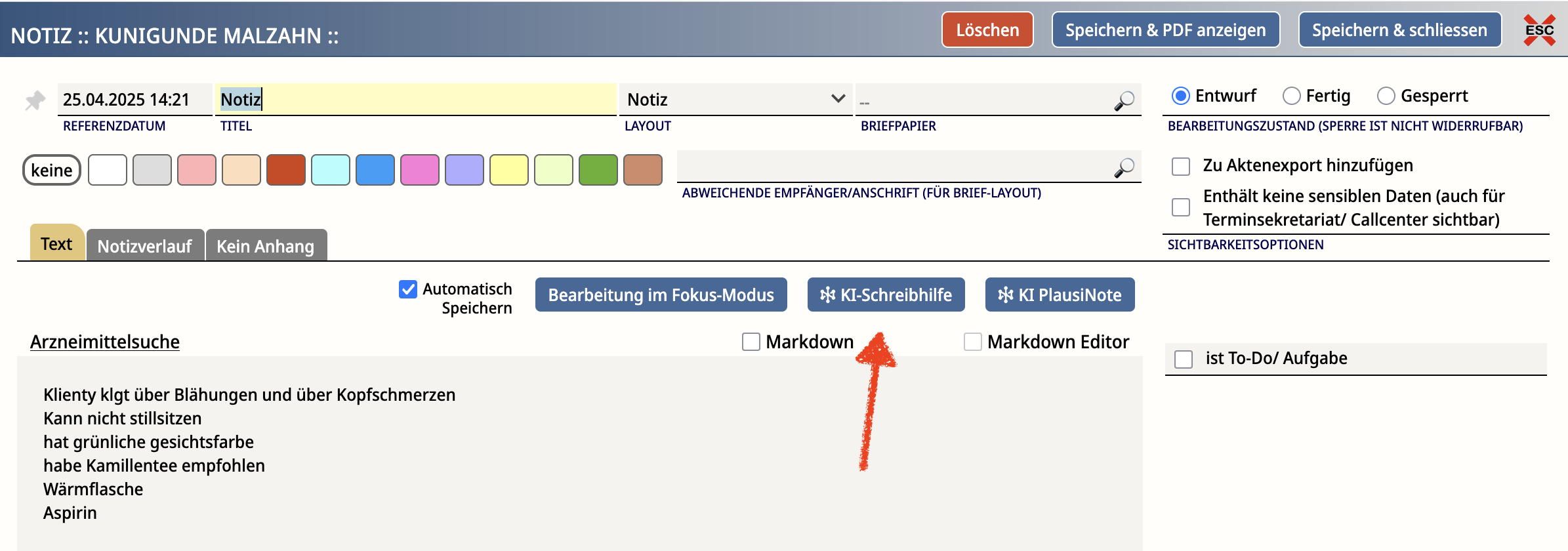Choose the magenta color swatch
This screenshot has height=551, width=1568.
click(420, 170)
